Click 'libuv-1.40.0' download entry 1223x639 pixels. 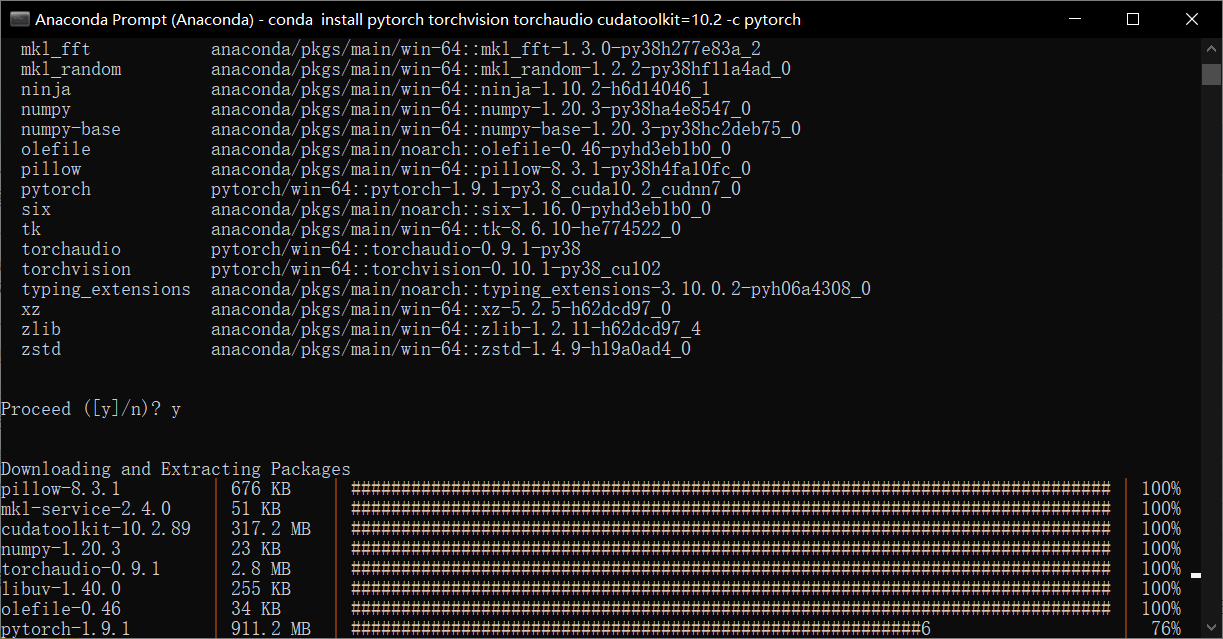coord(61,589)
